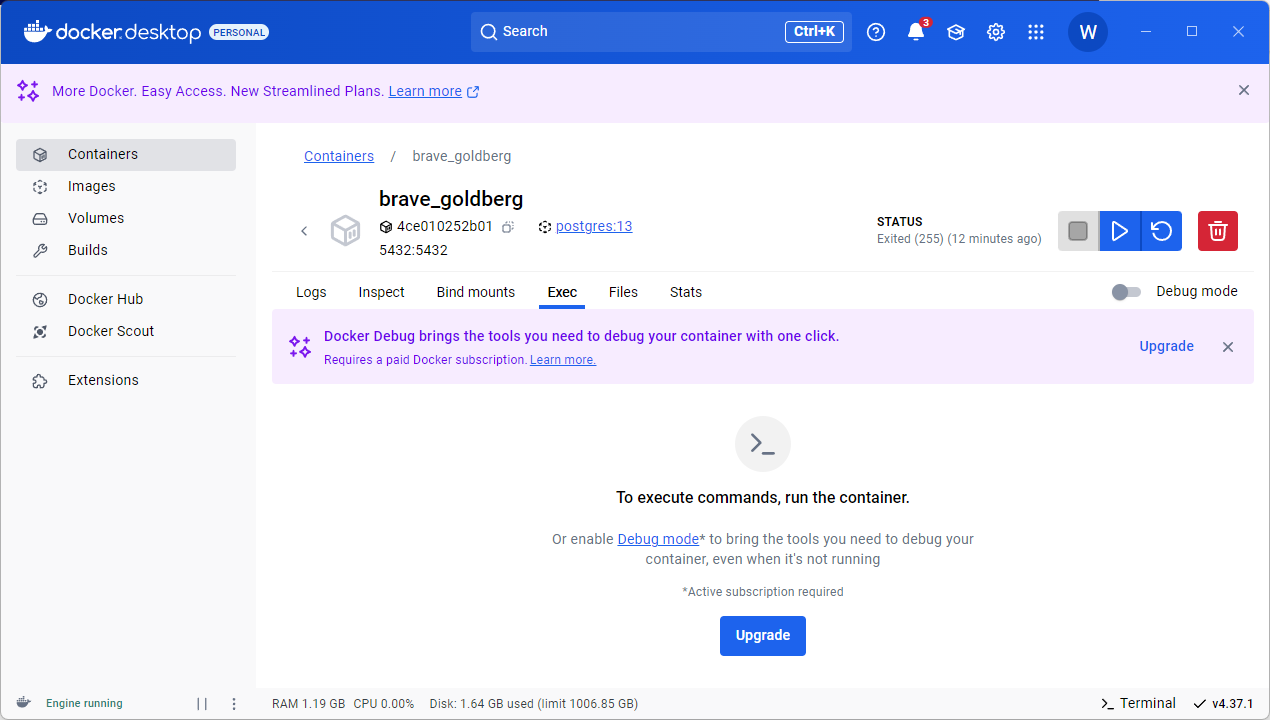Click the RAM 1.19 GB status text
The image size is (1270, 720).
click(308, 703)
